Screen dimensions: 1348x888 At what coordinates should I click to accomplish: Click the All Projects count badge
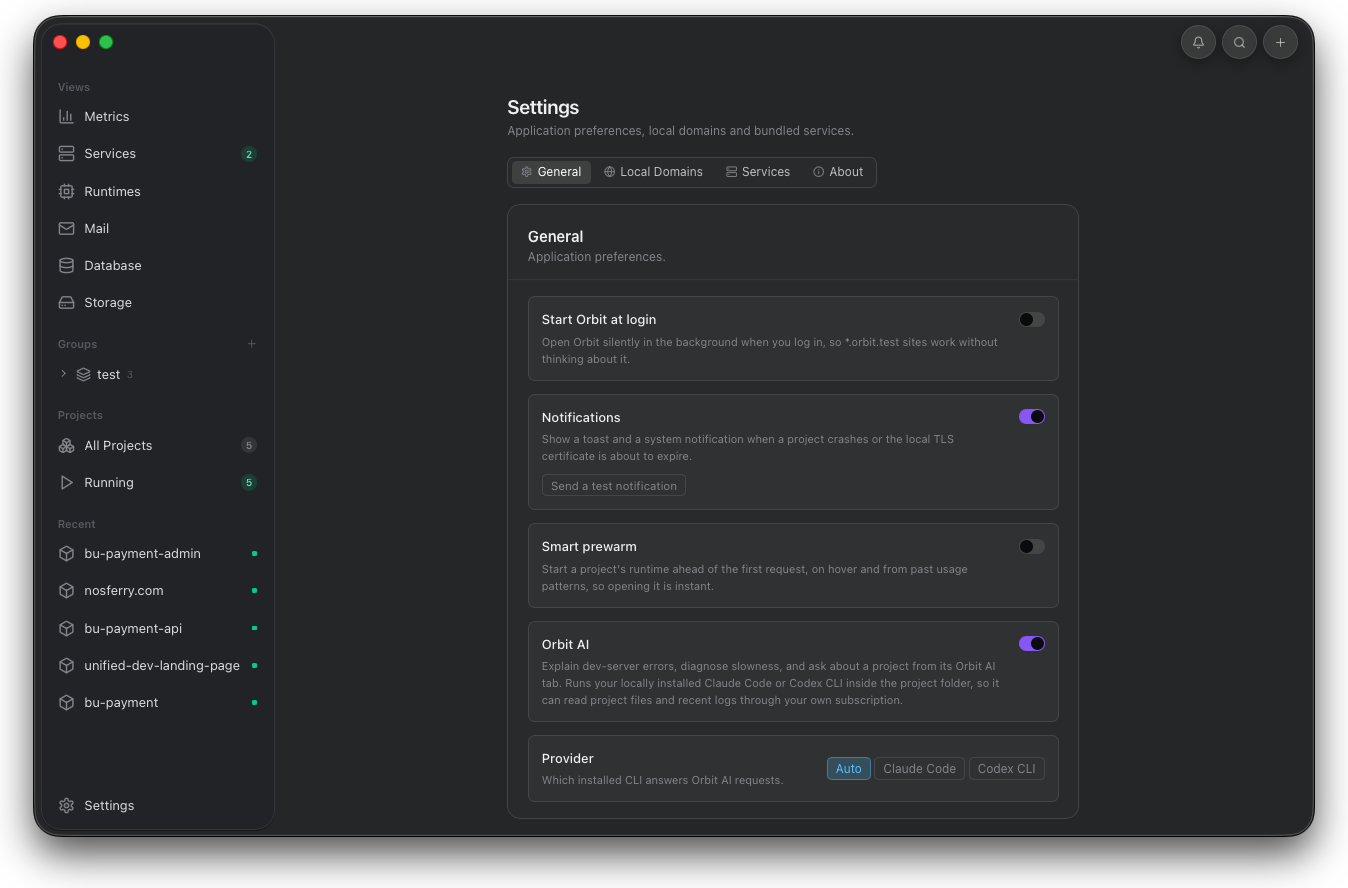coord(249,445)
